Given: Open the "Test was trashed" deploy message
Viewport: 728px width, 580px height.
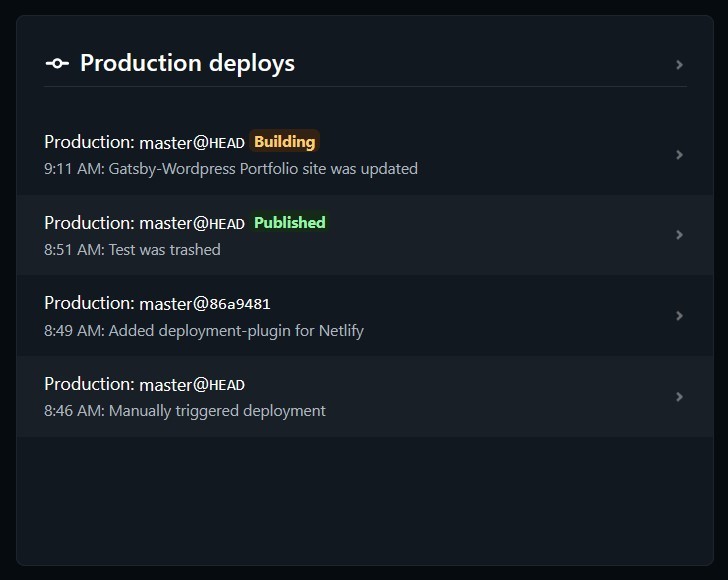Looking at the screenshot, I should click(x=164, y=250).
